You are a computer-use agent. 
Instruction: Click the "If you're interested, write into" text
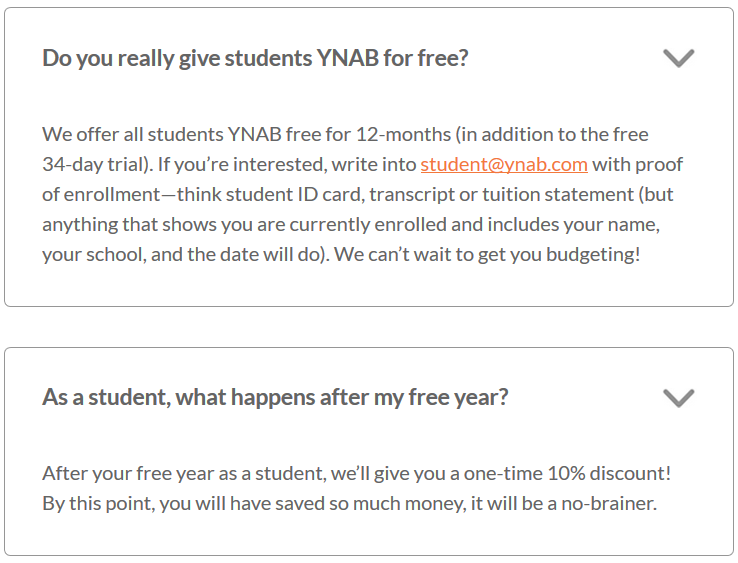pyautogui.click(x=287, y=164)
